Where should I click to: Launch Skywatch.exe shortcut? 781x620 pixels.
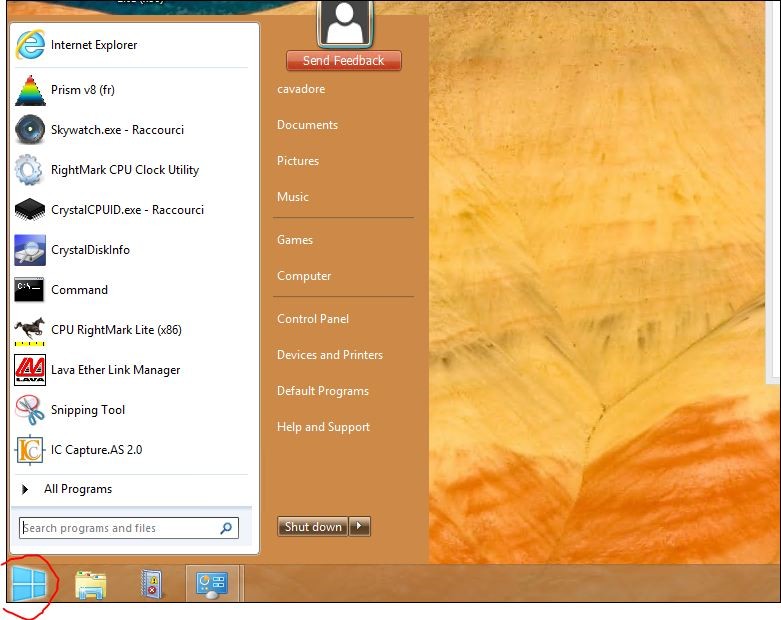pos(117,130)
